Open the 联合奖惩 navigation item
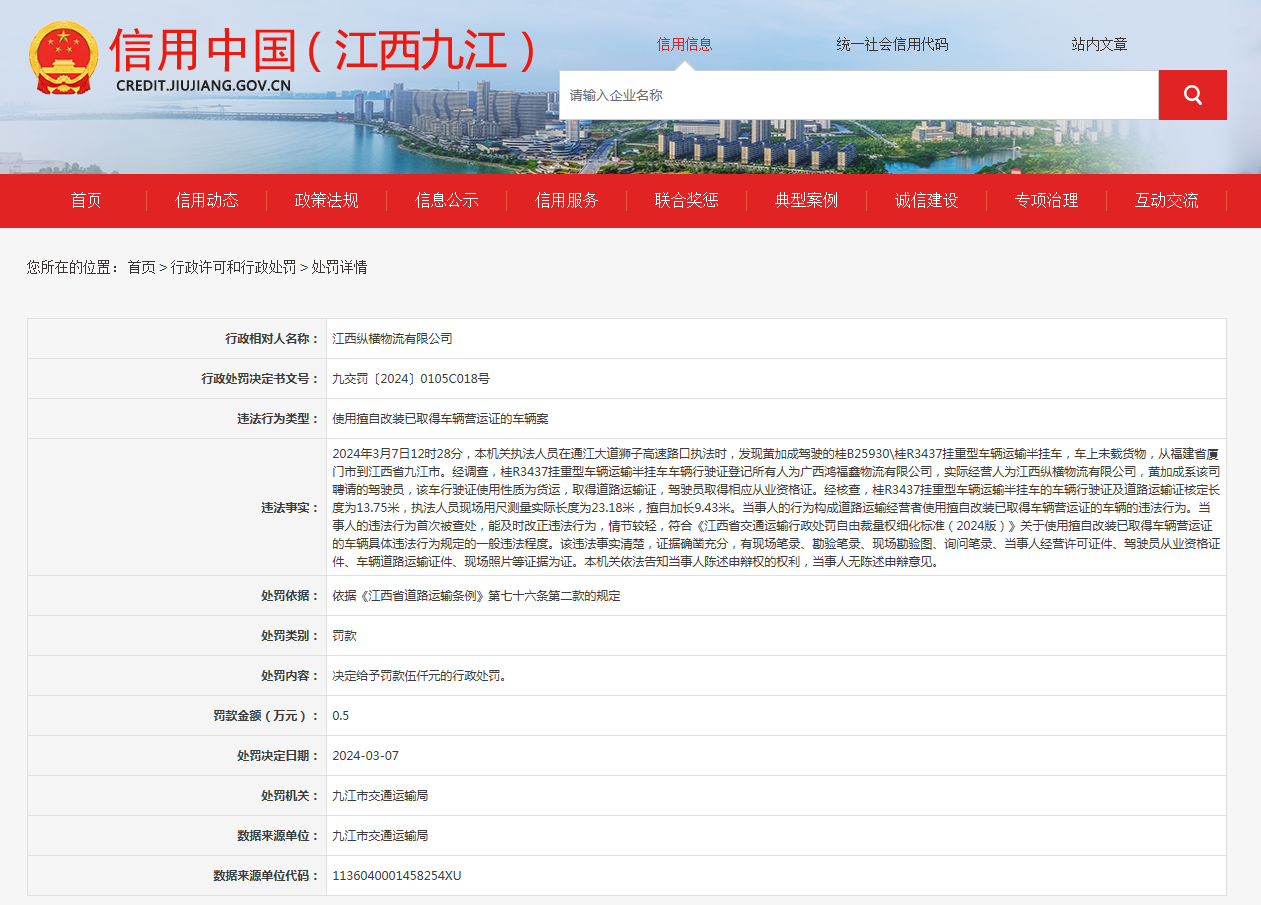Viewport: 1261px width, 905px height. [685, 200]
